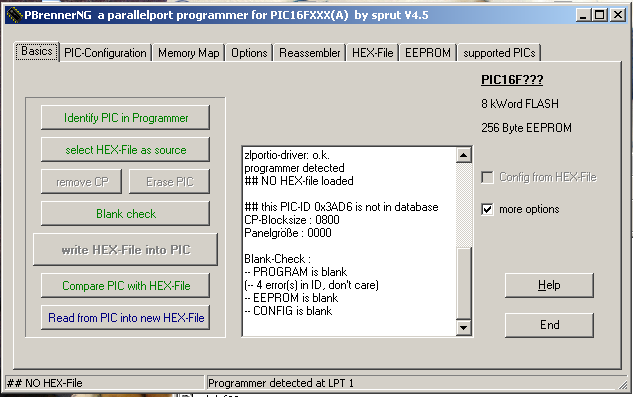Minimize the PBrennerNG window
This screenshot has height=397, width=633.
(583, 15)
